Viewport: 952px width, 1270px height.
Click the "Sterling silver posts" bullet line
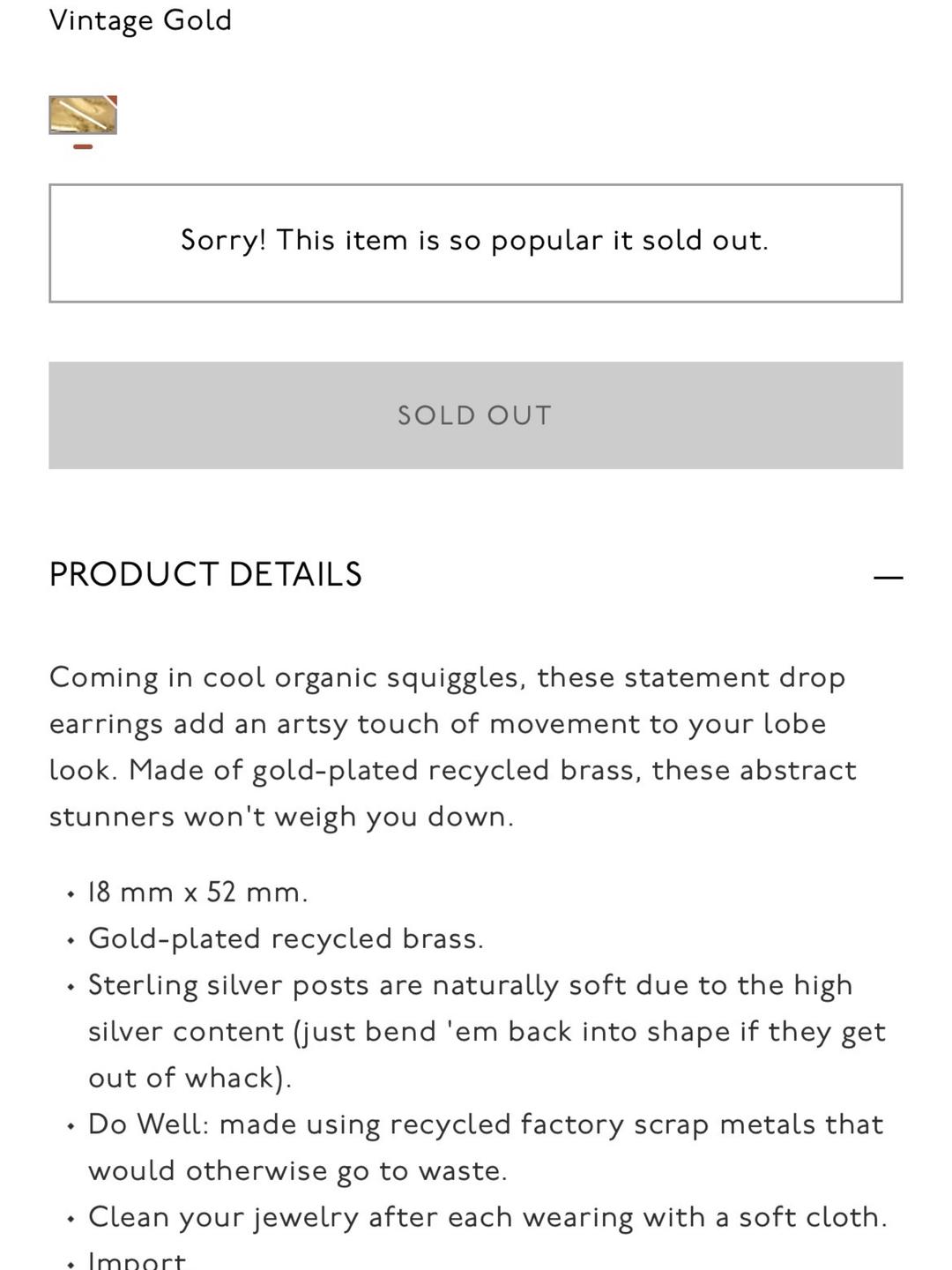470,985
